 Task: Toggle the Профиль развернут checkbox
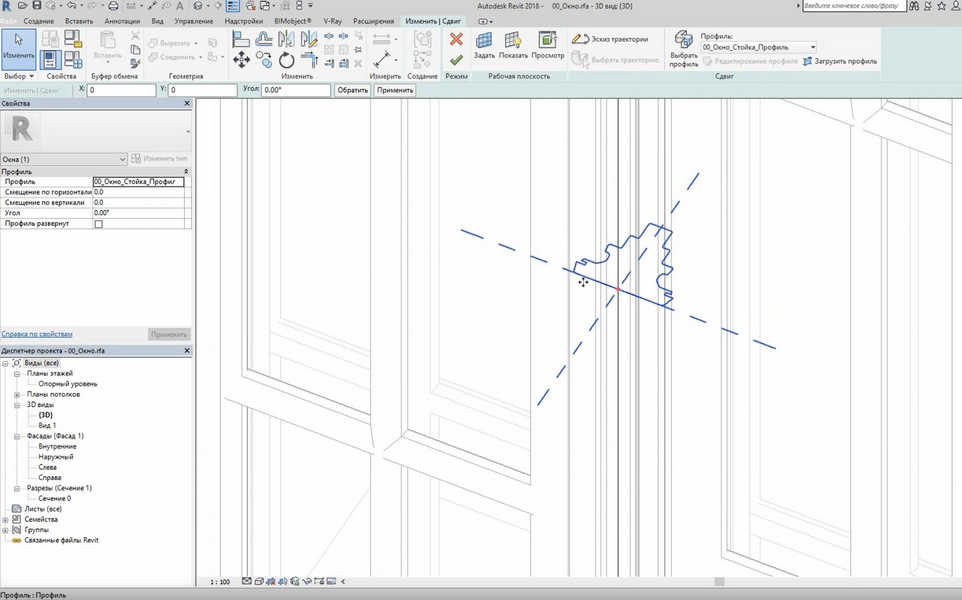[98, 224]
